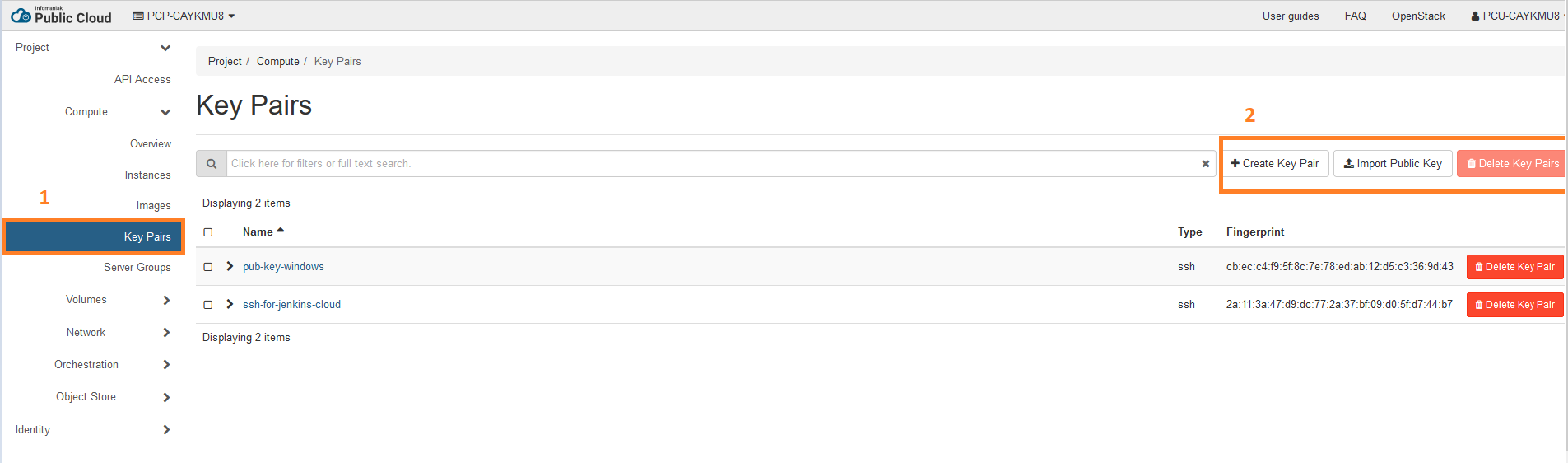Viewport: 1568px width, 463px height.
Task: Check the ssh-for-jenkins-cloud row checkbox
Action: tap(208, 305)
